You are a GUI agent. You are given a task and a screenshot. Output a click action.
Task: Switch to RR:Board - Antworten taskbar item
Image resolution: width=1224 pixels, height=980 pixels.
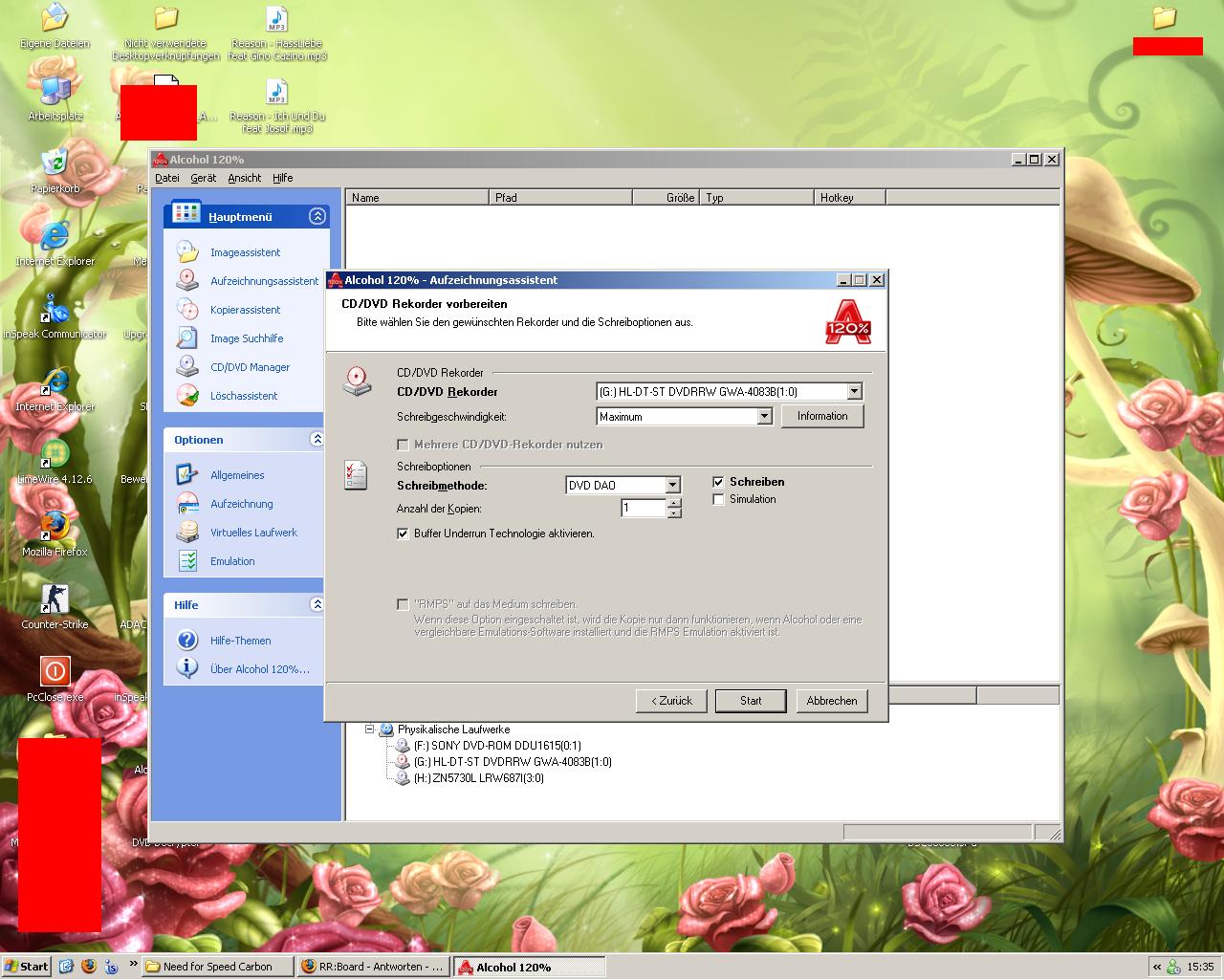(373, 967)
